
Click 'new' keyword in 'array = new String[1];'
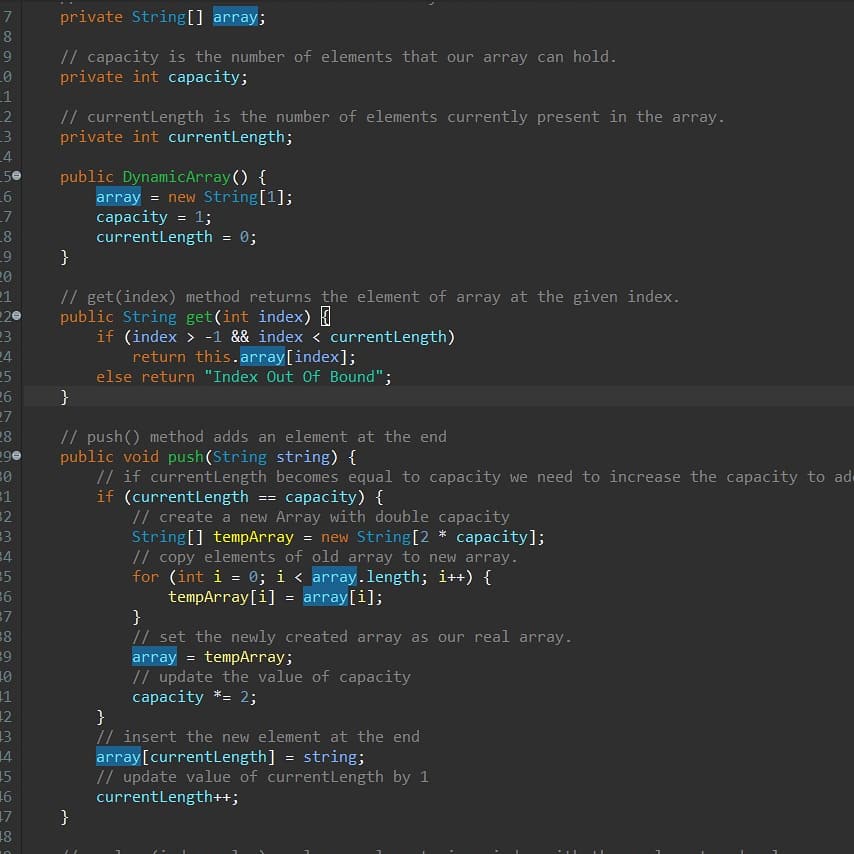tap(181, 197)
